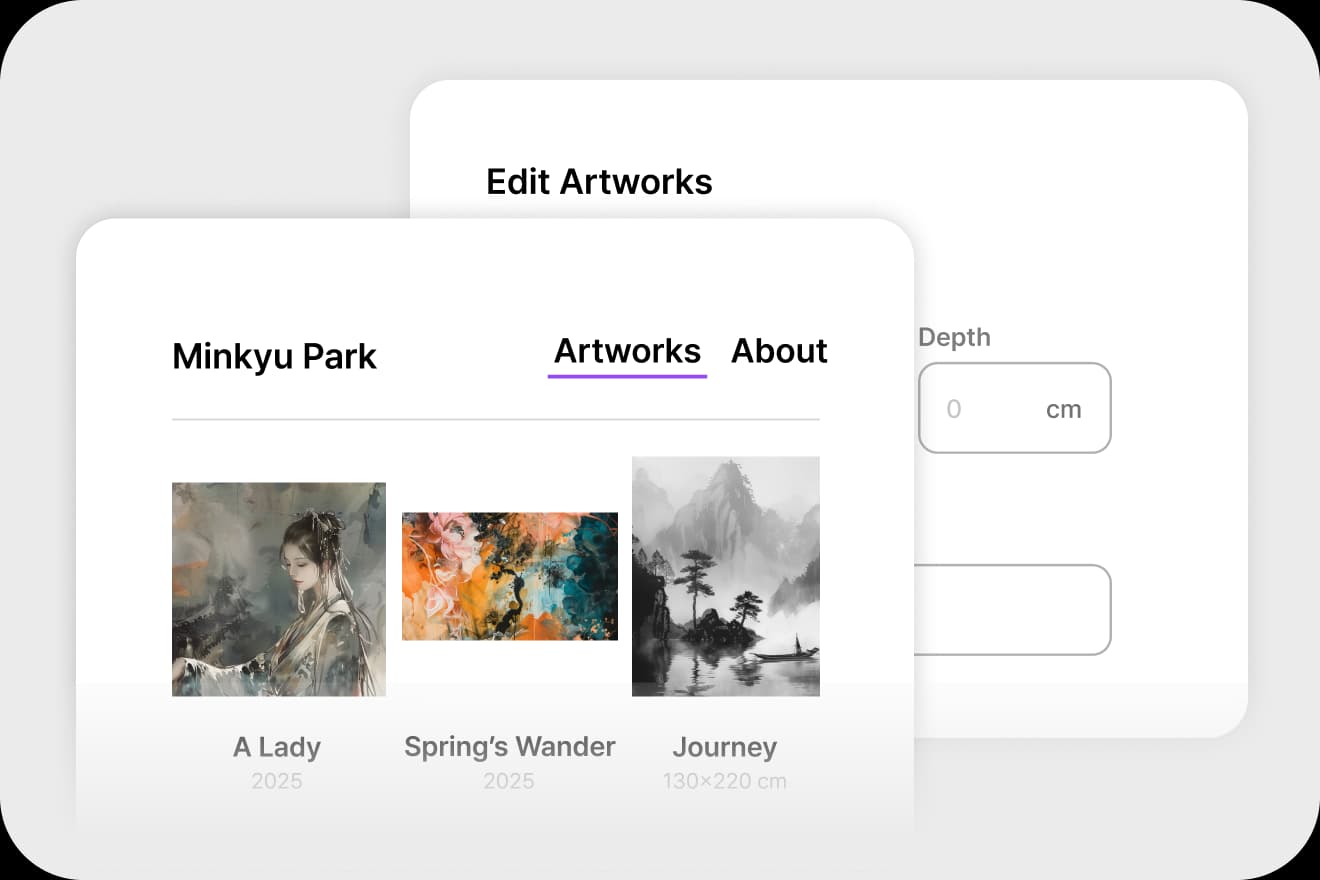This screenshot has width=1320, height=880.
Task: Click the purple underline beneath Artworks
Action: point(627,376)
